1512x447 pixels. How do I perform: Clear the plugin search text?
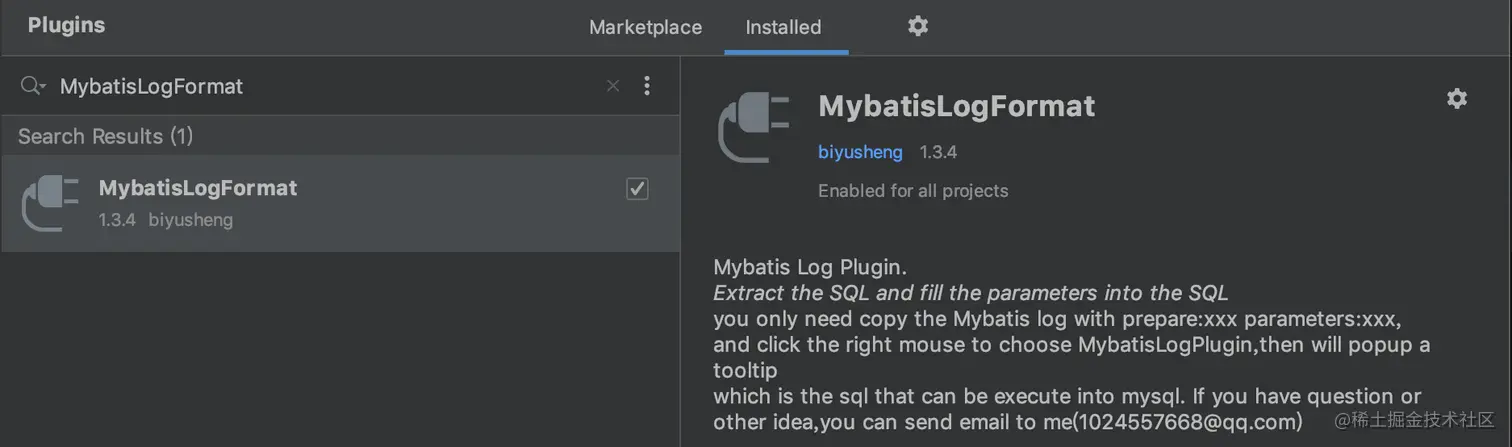coord(613,86)
